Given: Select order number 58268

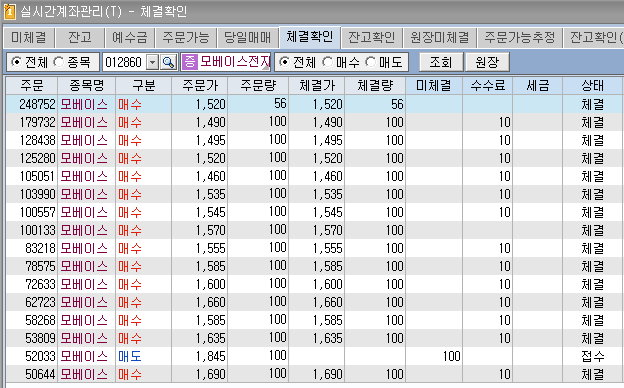Looking at the screenshot, I should [x=40, y=320].
